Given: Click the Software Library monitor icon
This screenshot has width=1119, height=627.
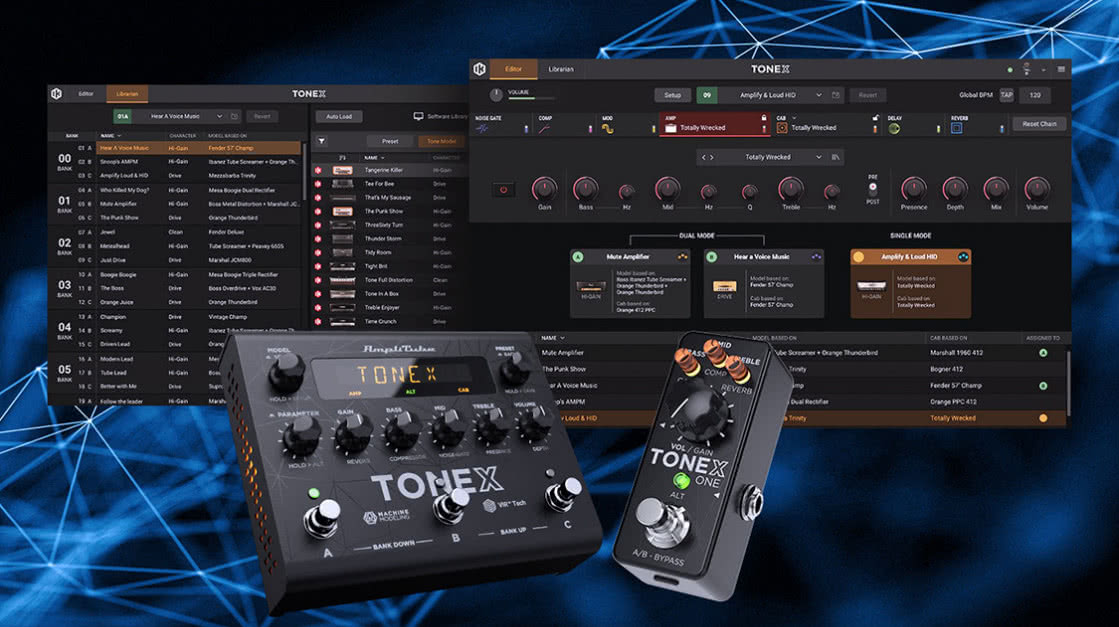Looking at the screenshot, I should click(418, 116).
